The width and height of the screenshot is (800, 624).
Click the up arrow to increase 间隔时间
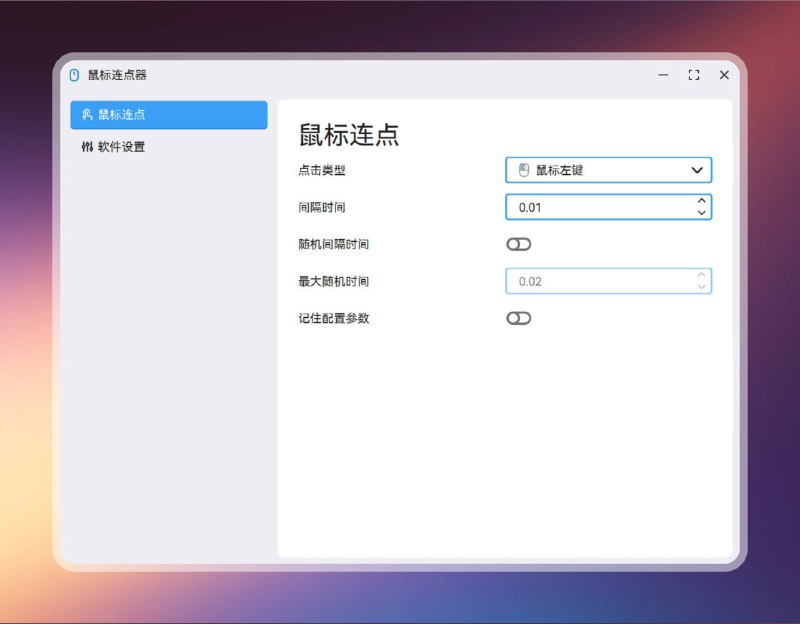point(701,202)
